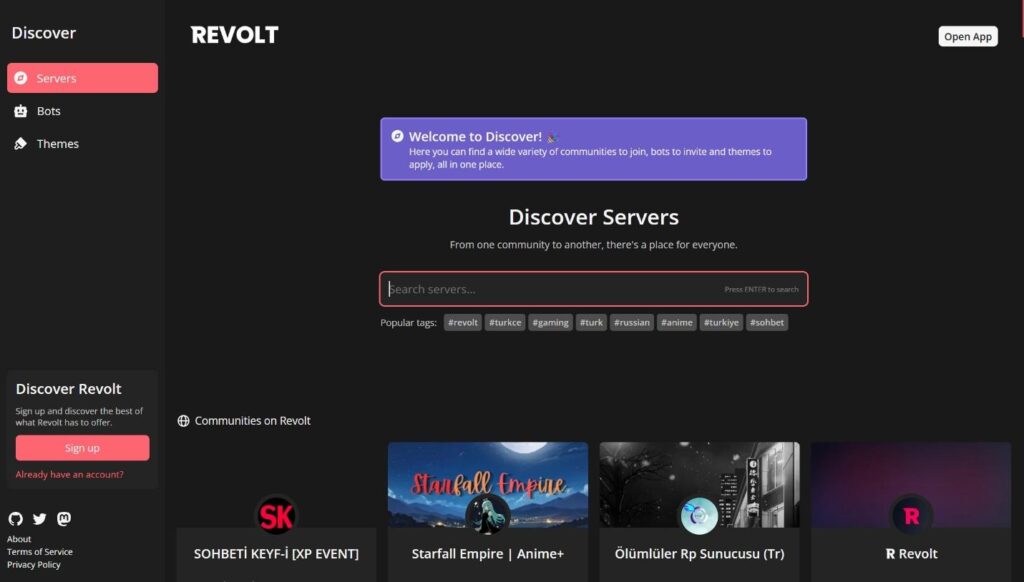Open the Terms of Service link
Image resolution: width=1024 pixels, height=582 pixels.
40,552
